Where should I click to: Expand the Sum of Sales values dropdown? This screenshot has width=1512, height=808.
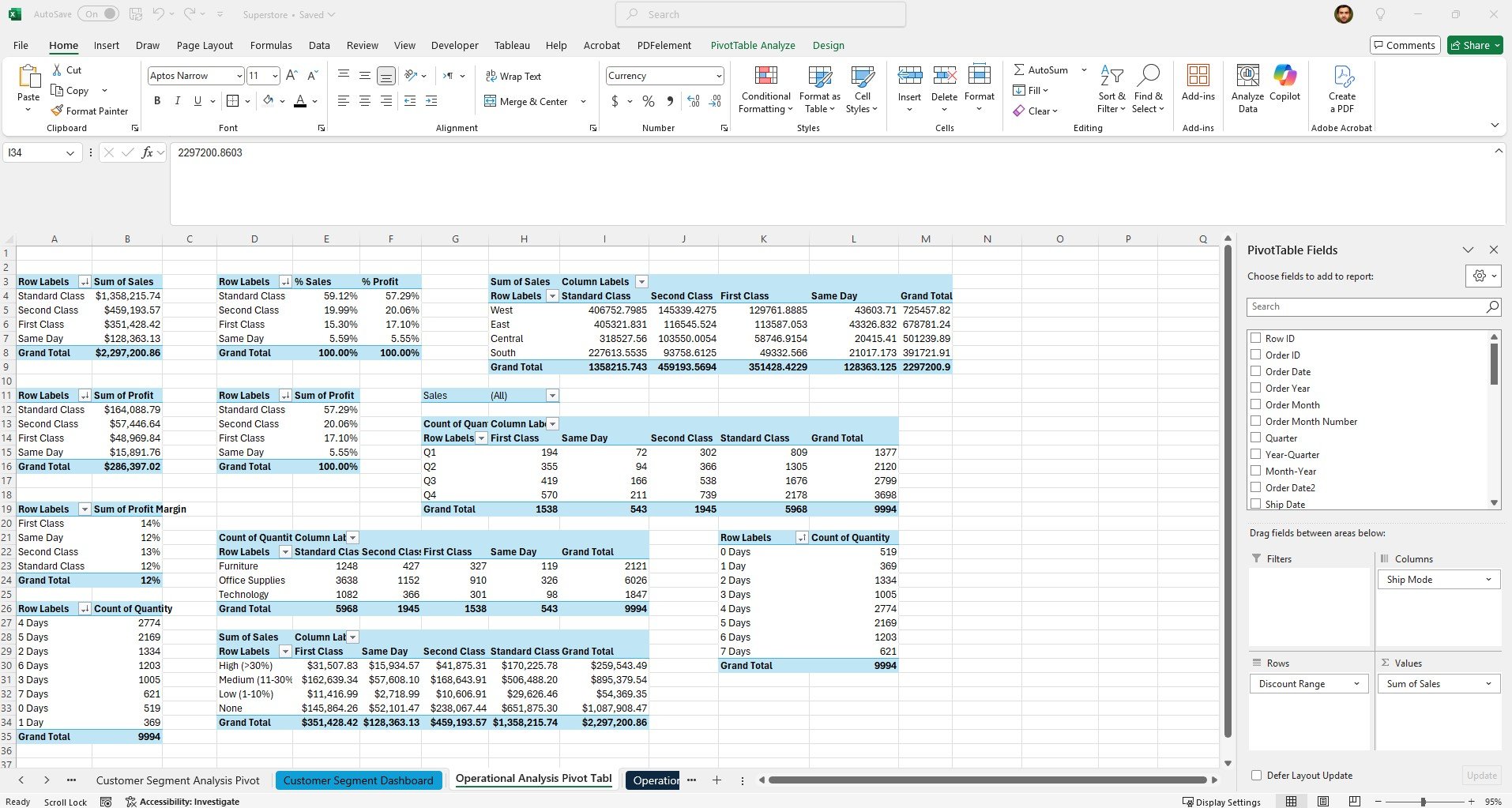coord(1488,684)
